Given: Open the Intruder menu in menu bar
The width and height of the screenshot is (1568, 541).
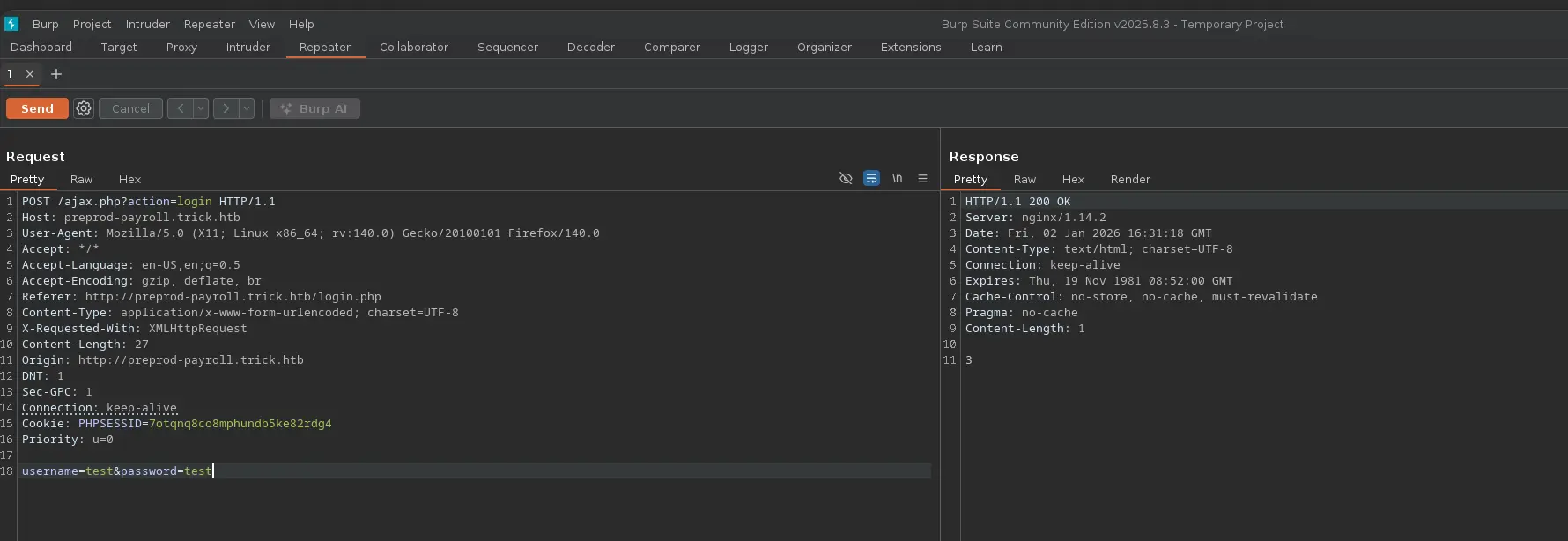Looking at the screenshot, I should point(147,24).
